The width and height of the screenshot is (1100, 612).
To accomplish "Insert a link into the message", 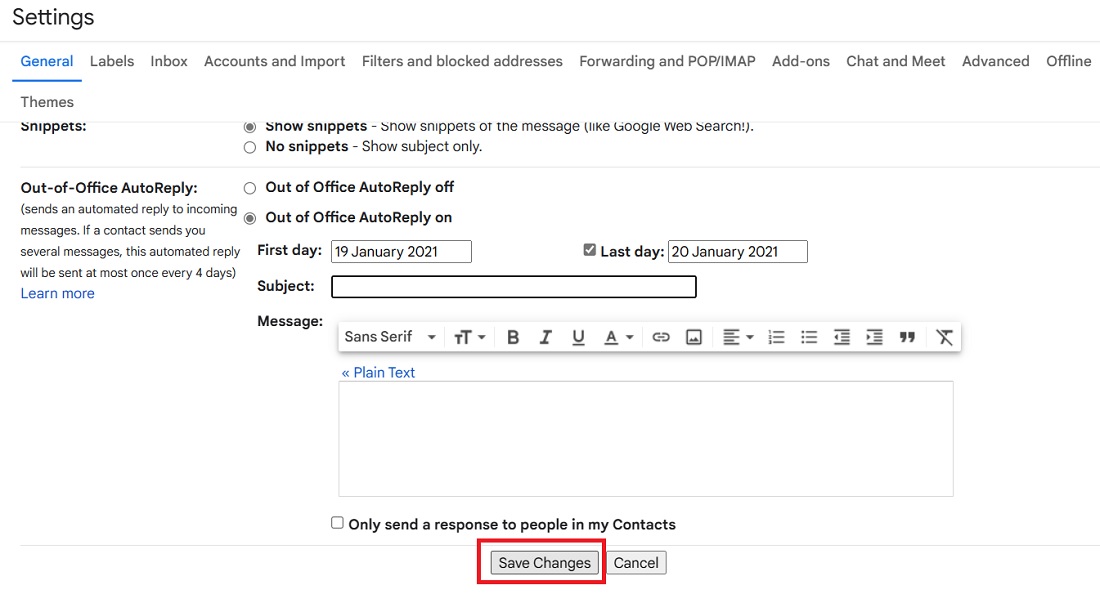I will tap(661, 337).
